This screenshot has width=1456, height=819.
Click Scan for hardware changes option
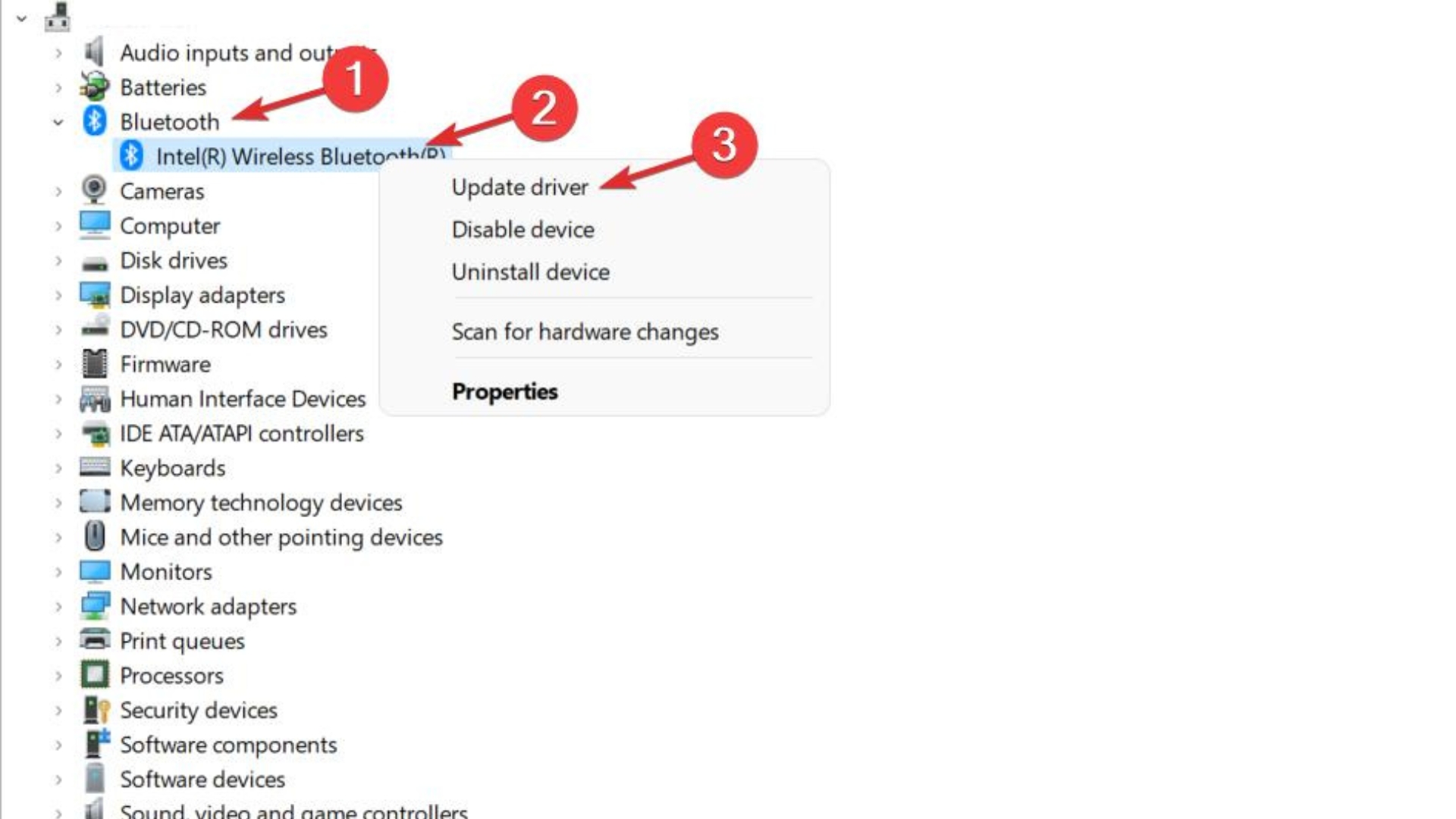[x=585, y=331]
